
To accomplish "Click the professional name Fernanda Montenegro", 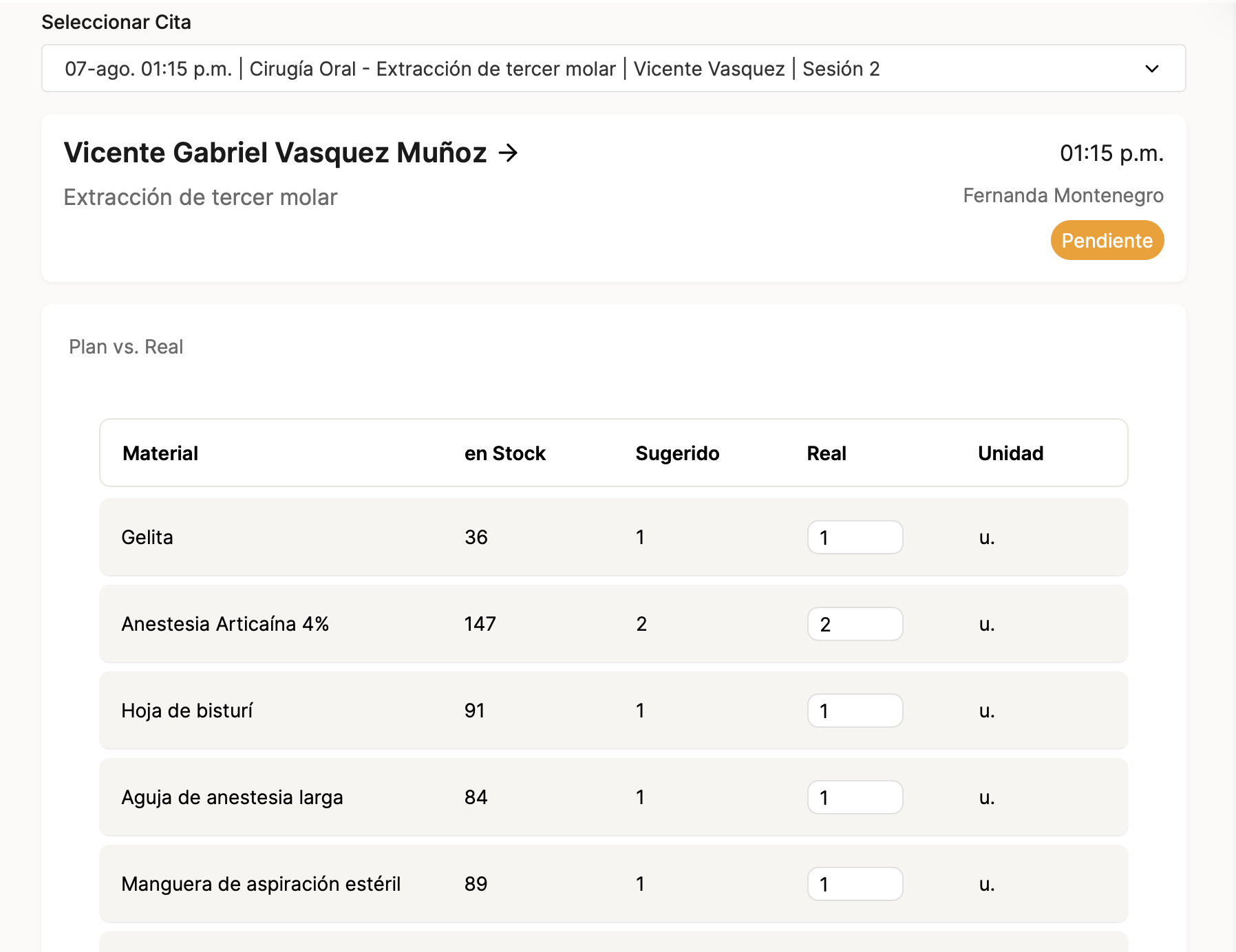I will pyautogui.click(x=1063, y=195).
